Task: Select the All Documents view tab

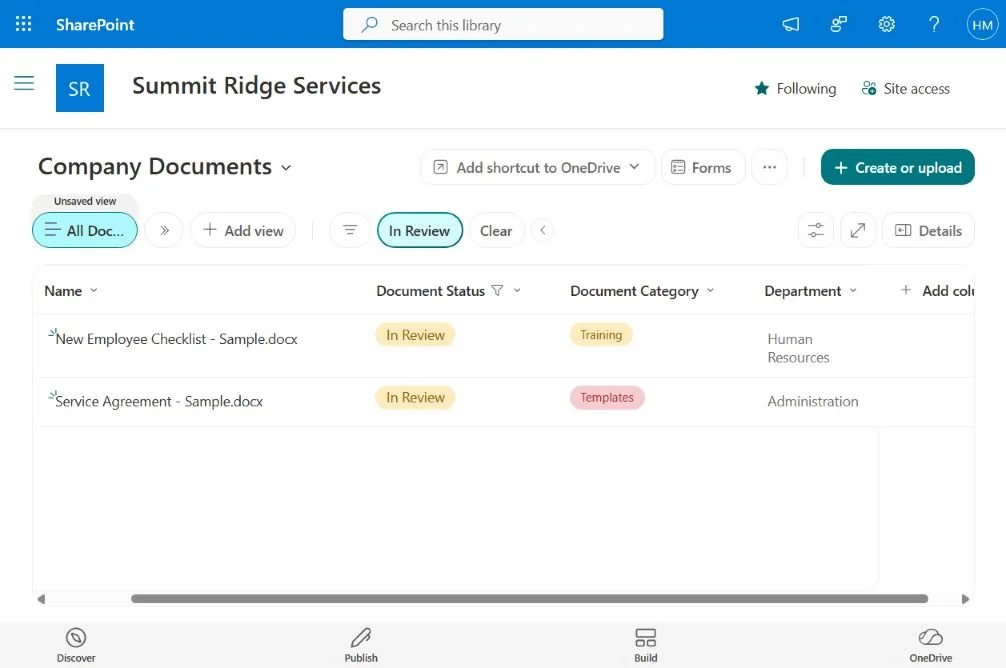Action: [85, 230]
